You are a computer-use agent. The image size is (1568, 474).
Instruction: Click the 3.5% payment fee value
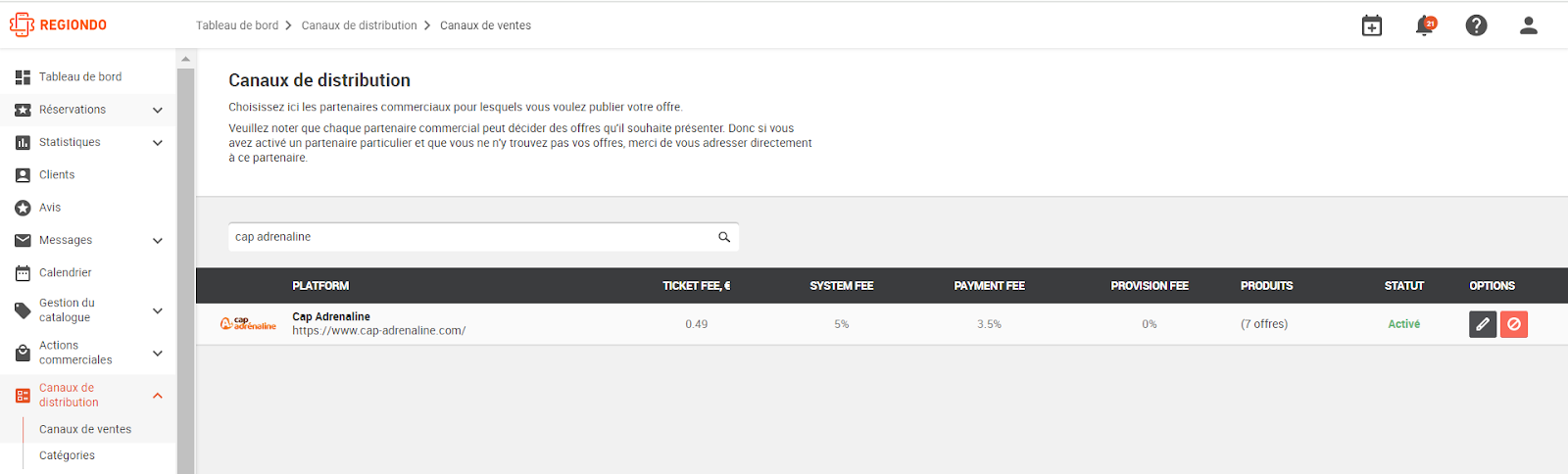pyautogui.click(x=989, y=324)
